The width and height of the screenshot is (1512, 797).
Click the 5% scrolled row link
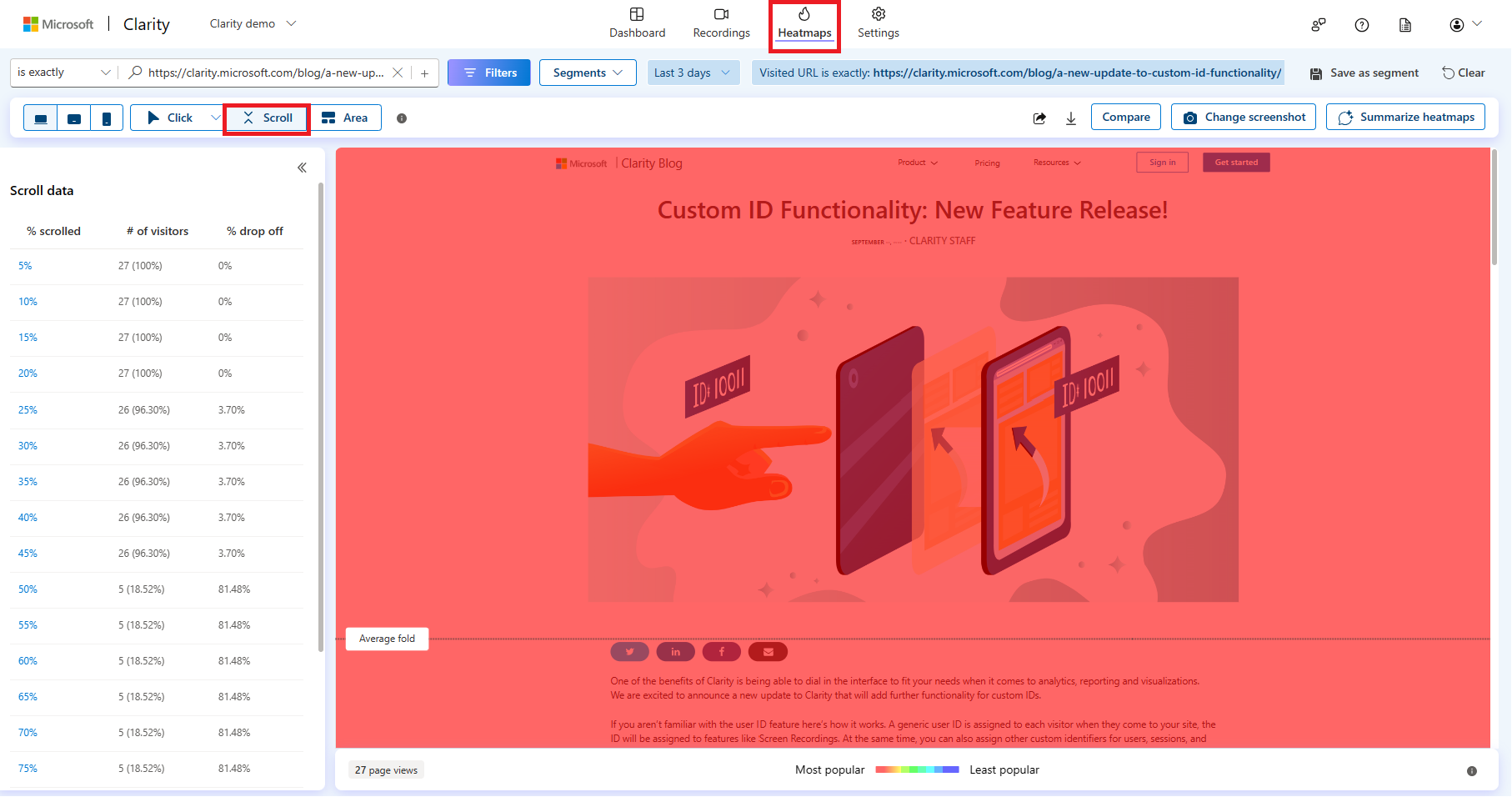(25, 266)
